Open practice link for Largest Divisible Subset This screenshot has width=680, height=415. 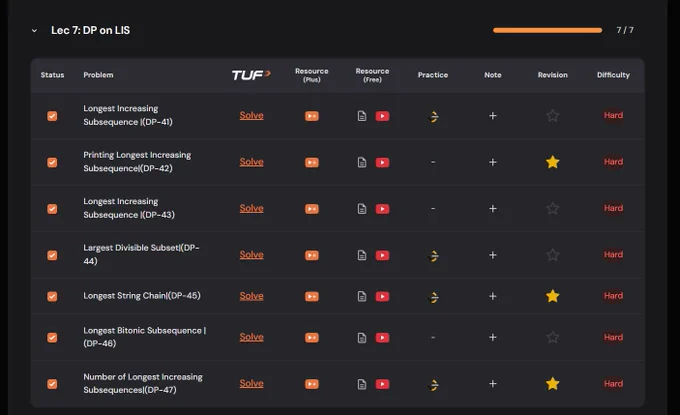tap(433, 256)
